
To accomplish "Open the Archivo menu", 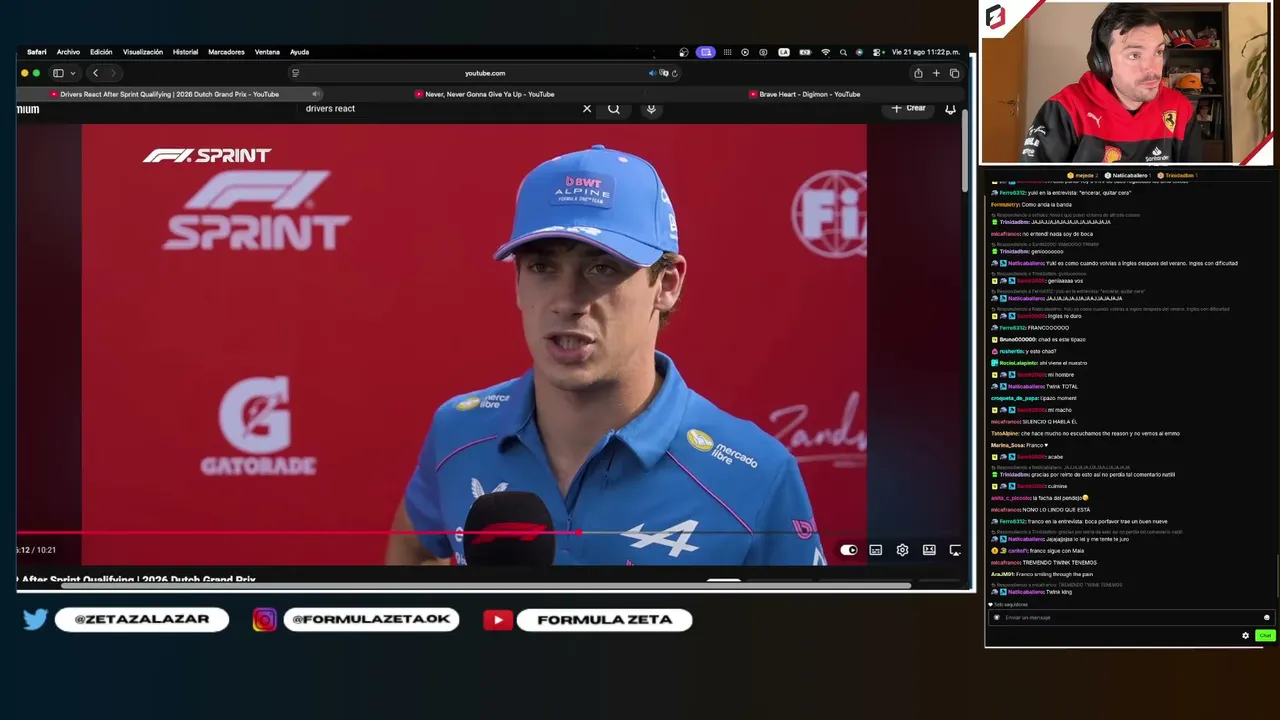I will [68, 52].
